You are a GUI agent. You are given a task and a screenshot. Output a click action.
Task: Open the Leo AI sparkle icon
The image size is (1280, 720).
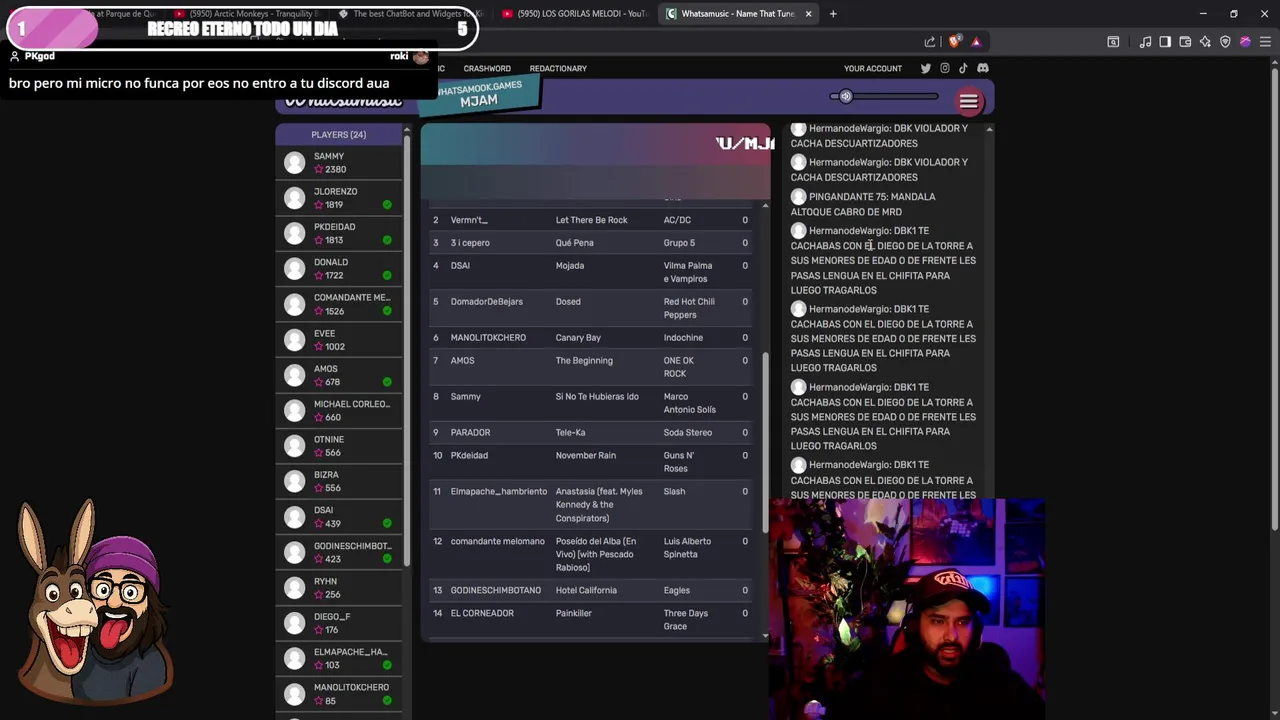[x=1205, y=42]
